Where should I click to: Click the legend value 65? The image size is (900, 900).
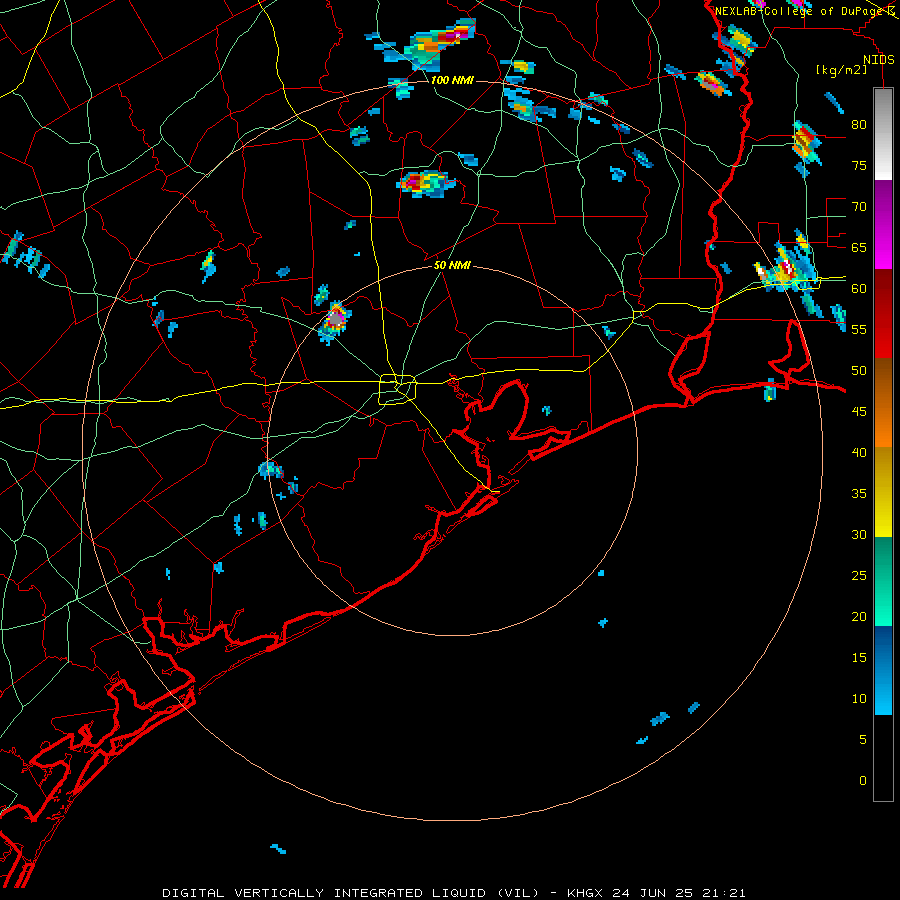coord(859,247)
